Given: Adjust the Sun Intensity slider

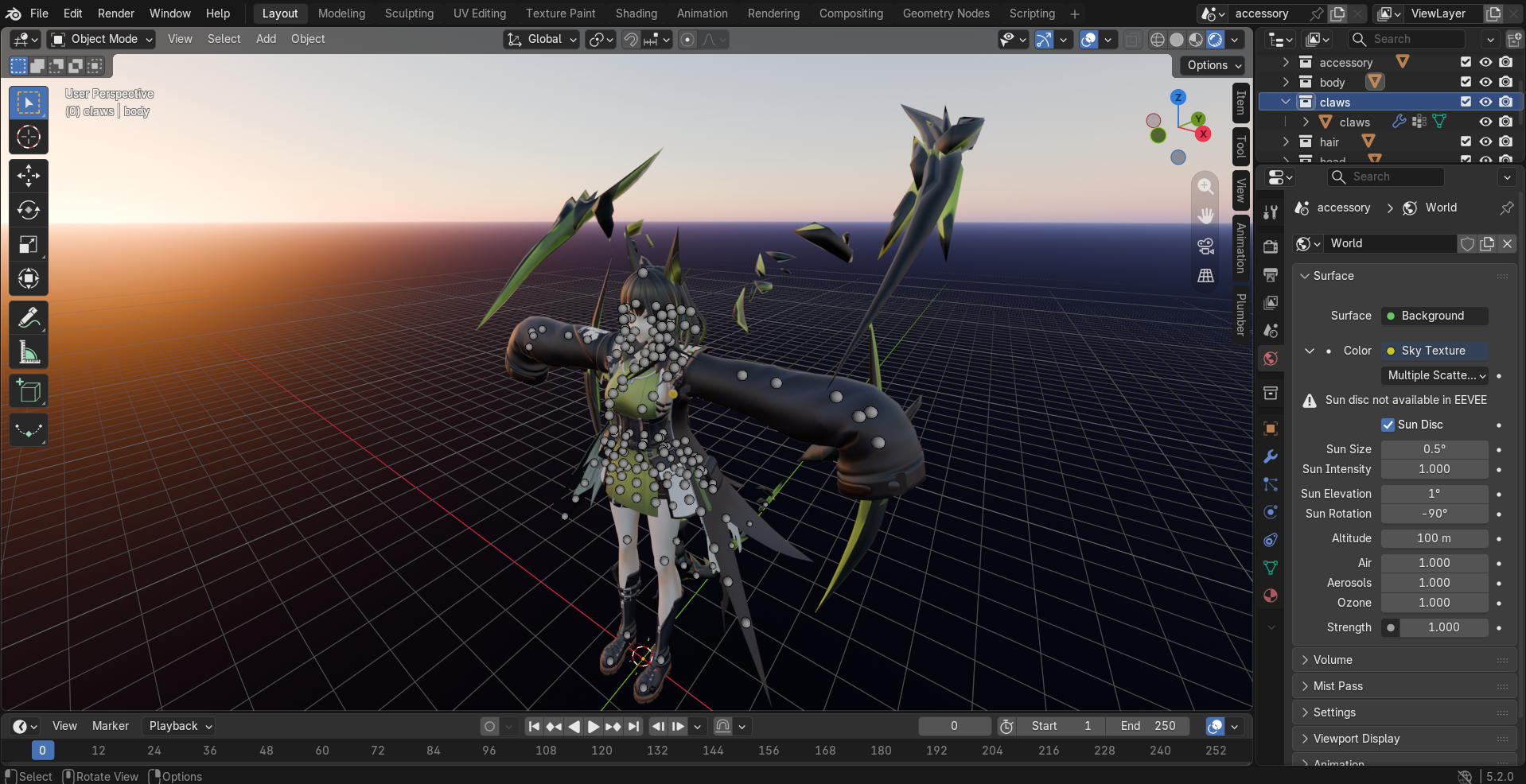Looking at the screenshot, I should point(1435,469).
